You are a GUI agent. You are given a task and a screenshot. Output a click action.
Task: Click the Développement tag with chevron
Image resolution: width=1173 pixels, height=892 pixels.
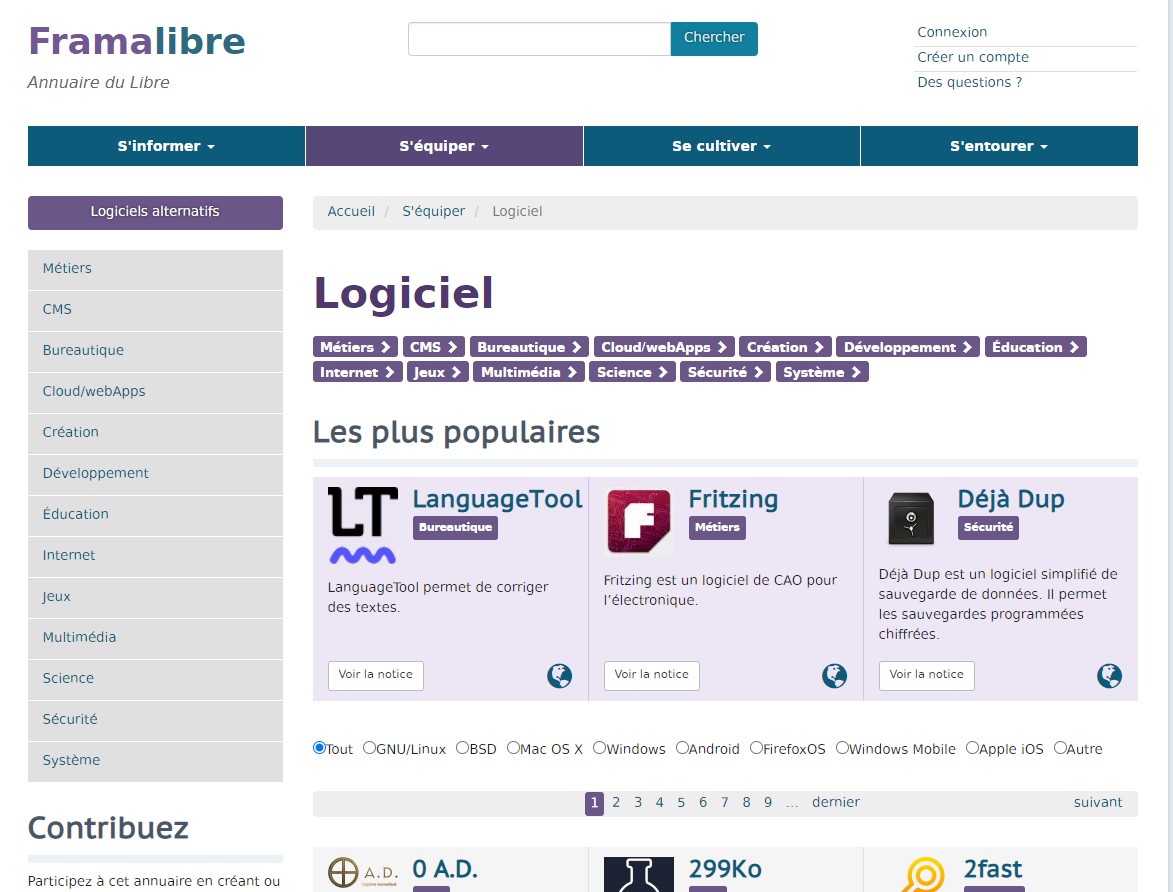[908, 347]
